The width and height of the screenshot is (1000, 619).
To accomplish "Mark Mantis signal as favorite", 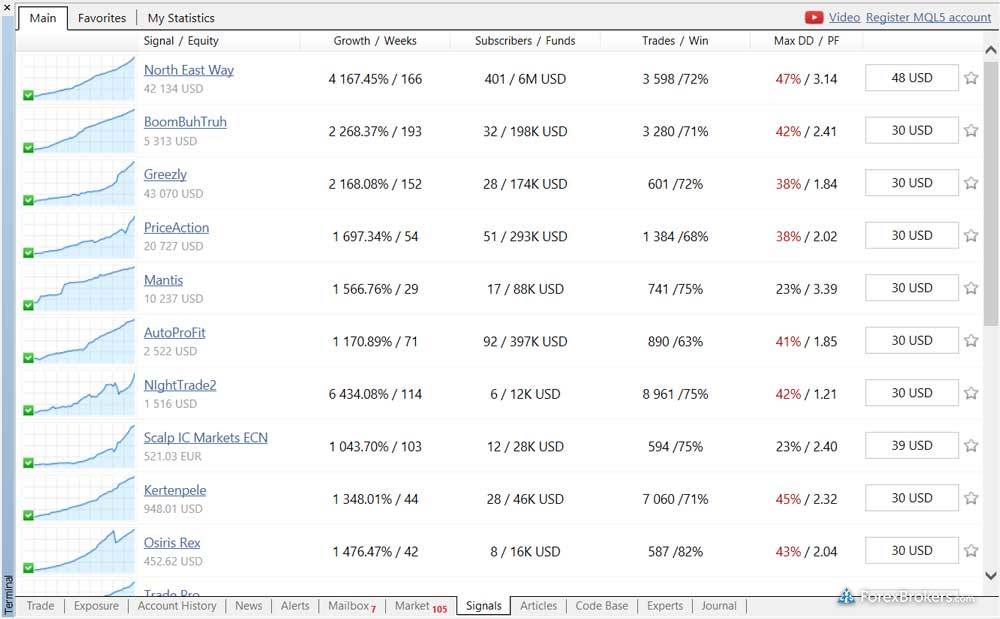I will pyautogui.click(x=971, y=288).
